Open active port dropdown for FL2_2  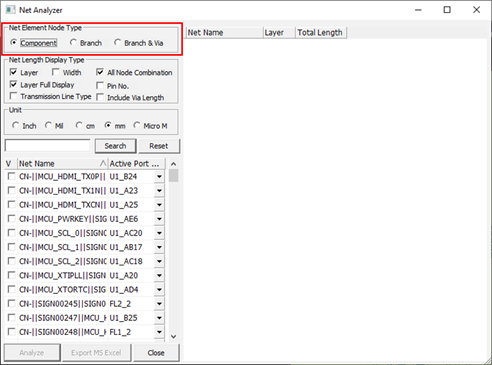[159, 304]
